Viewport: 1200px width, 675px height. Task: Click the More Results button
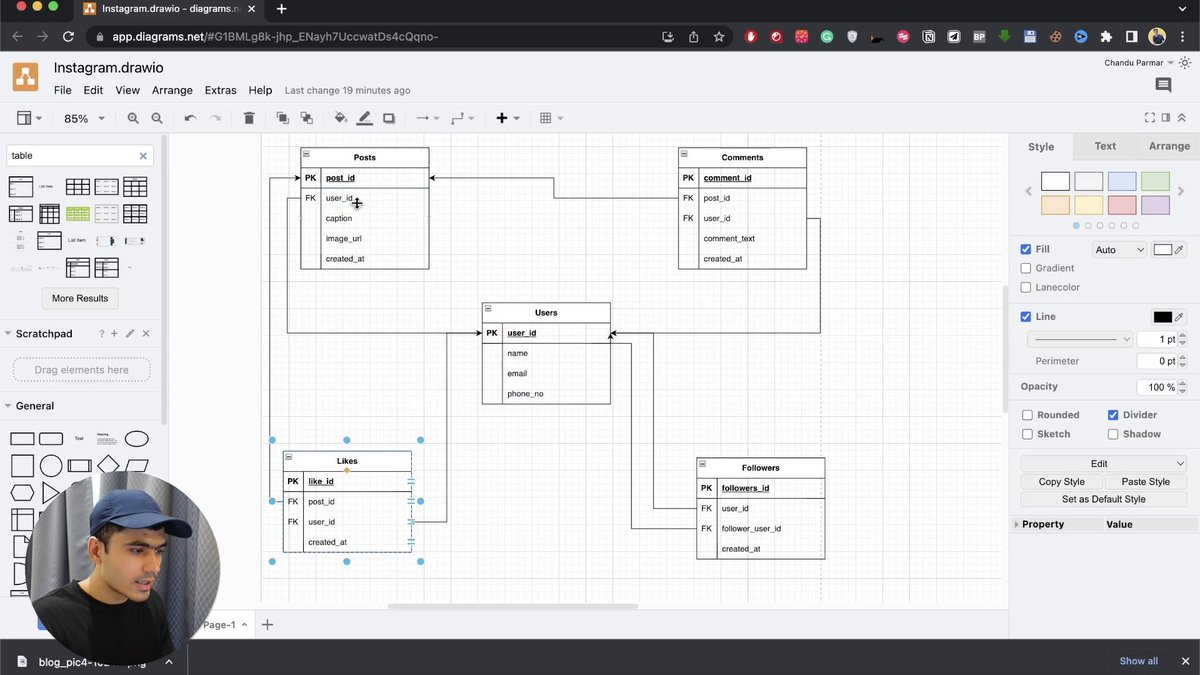point(80,298)
